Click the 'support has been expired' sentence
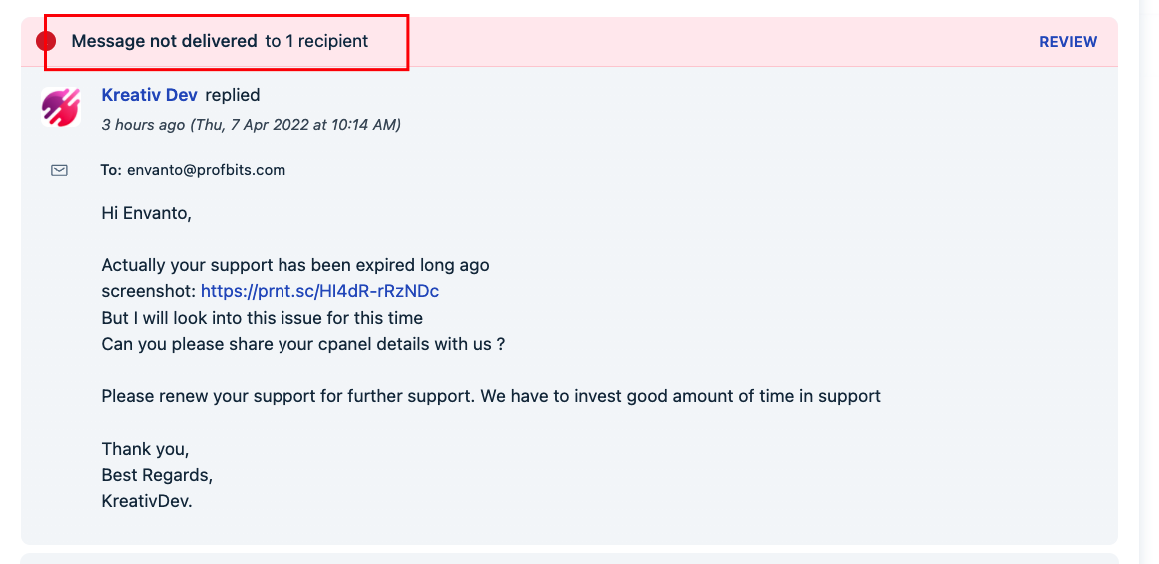Screen dimensions: 1159x564 pos(296,265)
